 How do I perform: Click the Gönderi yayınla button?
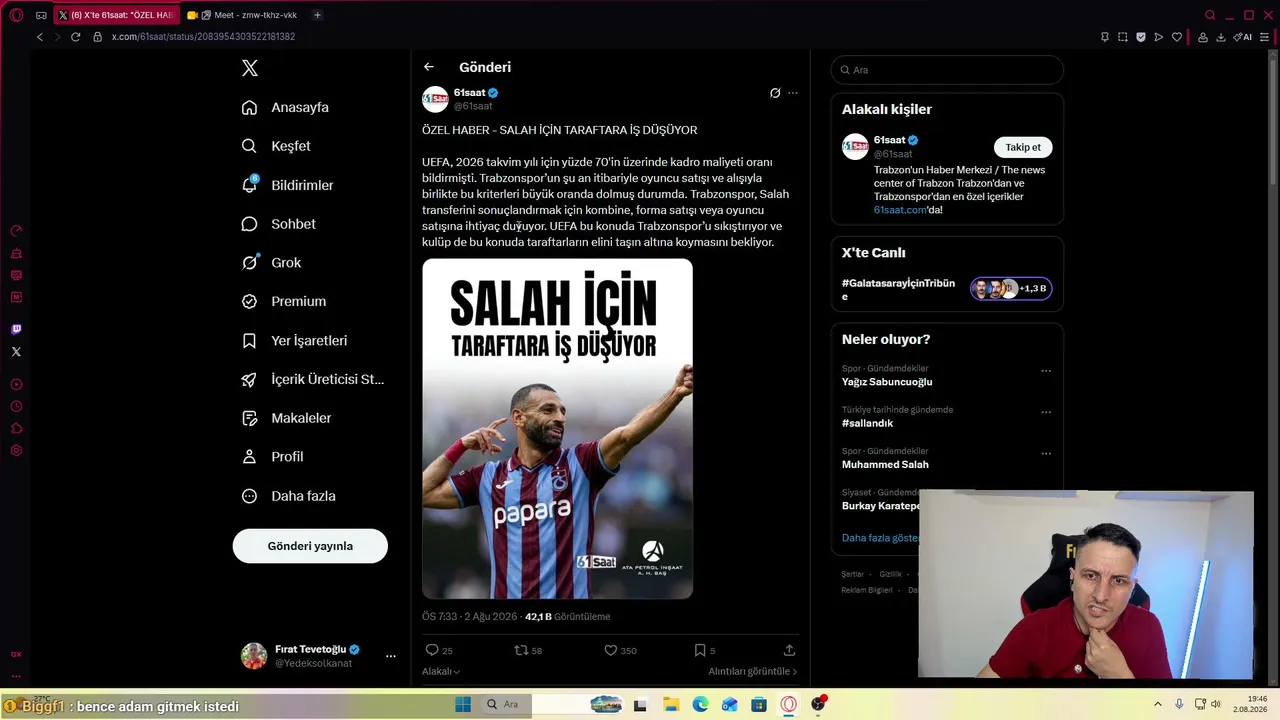click(310, 546)
